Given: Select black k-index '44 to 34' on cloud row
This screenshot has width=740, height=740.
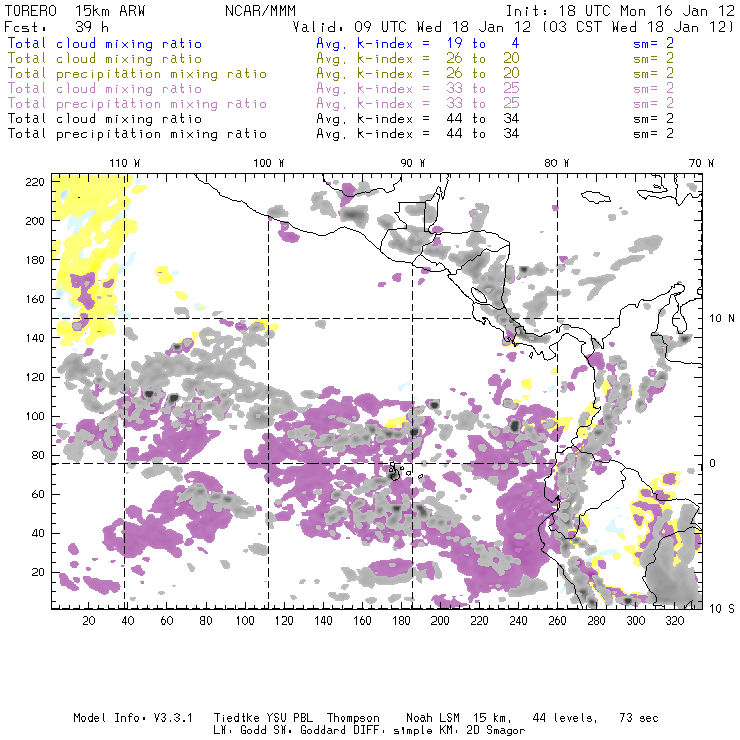Looking at the screenshot, I should pos(483,118).
